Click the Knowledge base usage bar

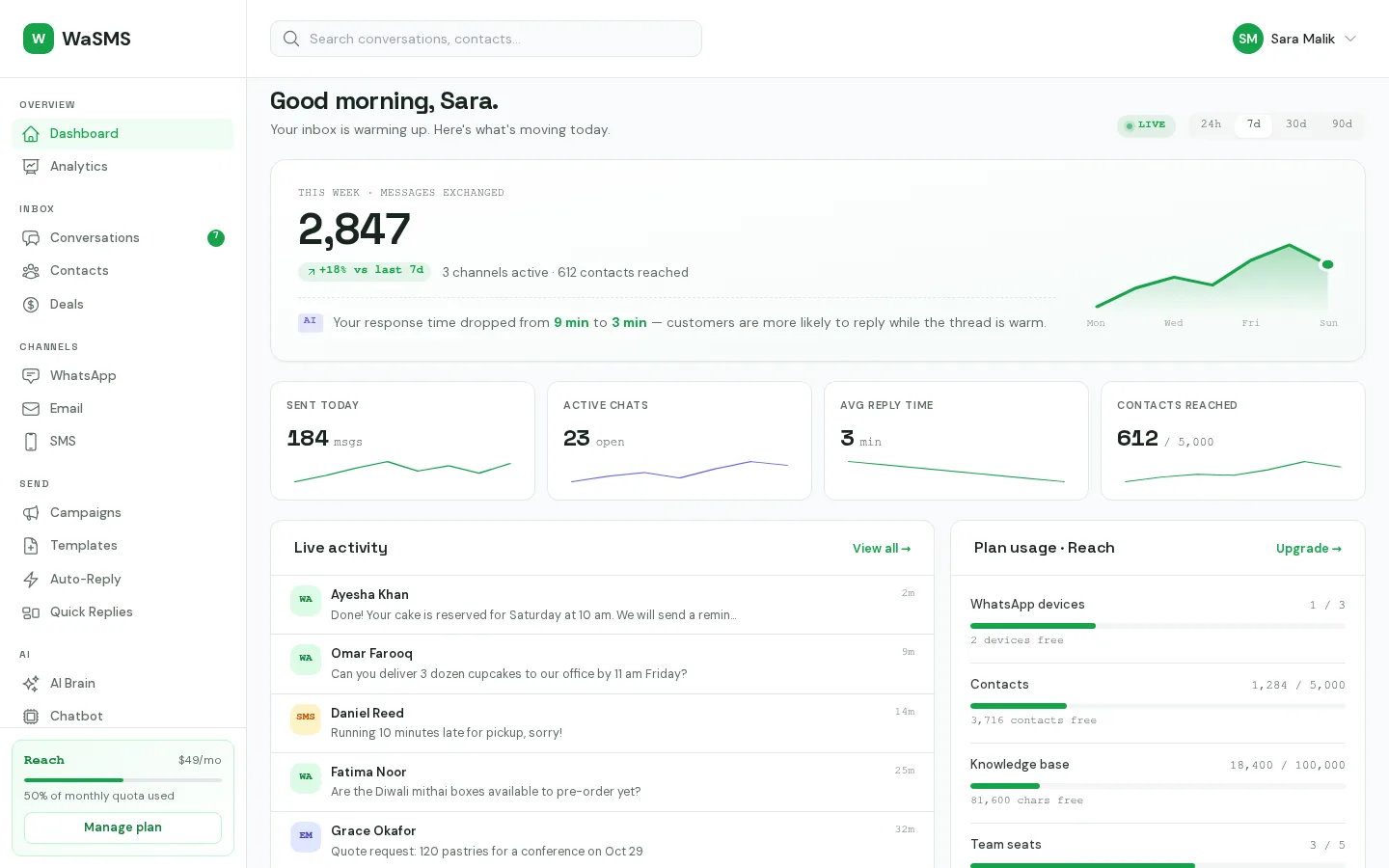1157,786
